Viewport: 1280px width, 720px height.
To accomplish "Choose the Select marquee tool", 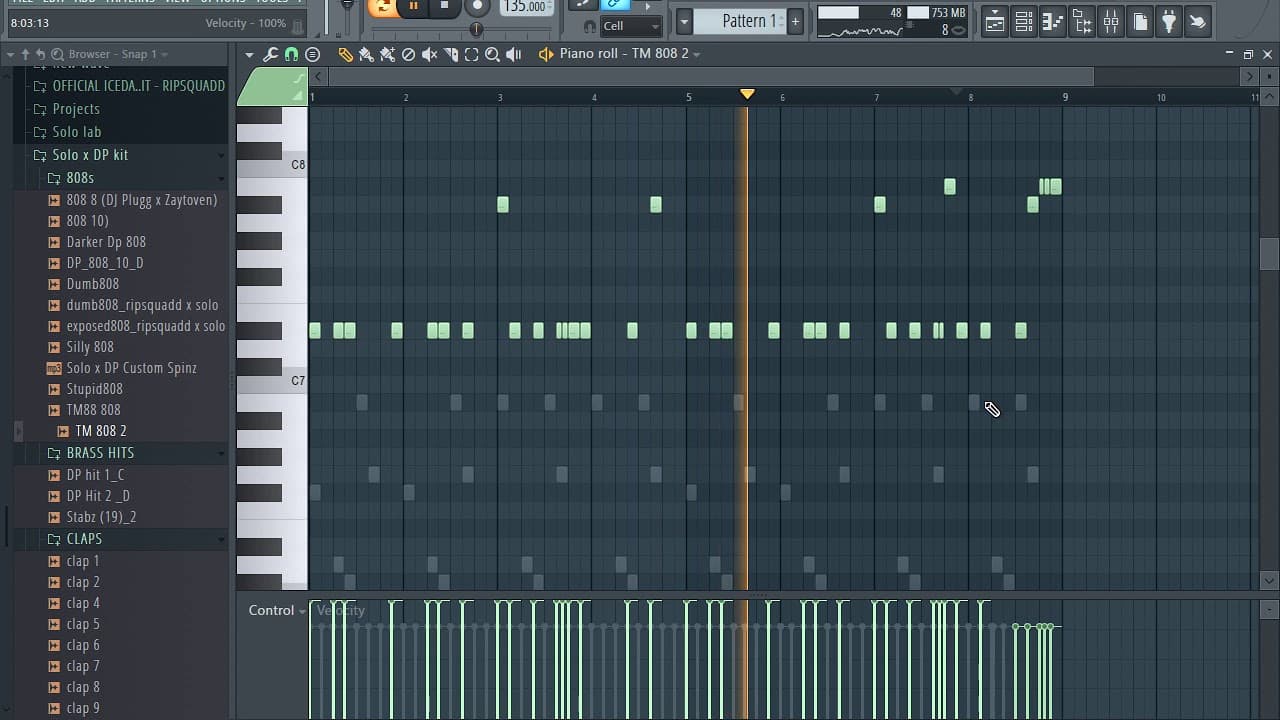I will pos(471,54).
